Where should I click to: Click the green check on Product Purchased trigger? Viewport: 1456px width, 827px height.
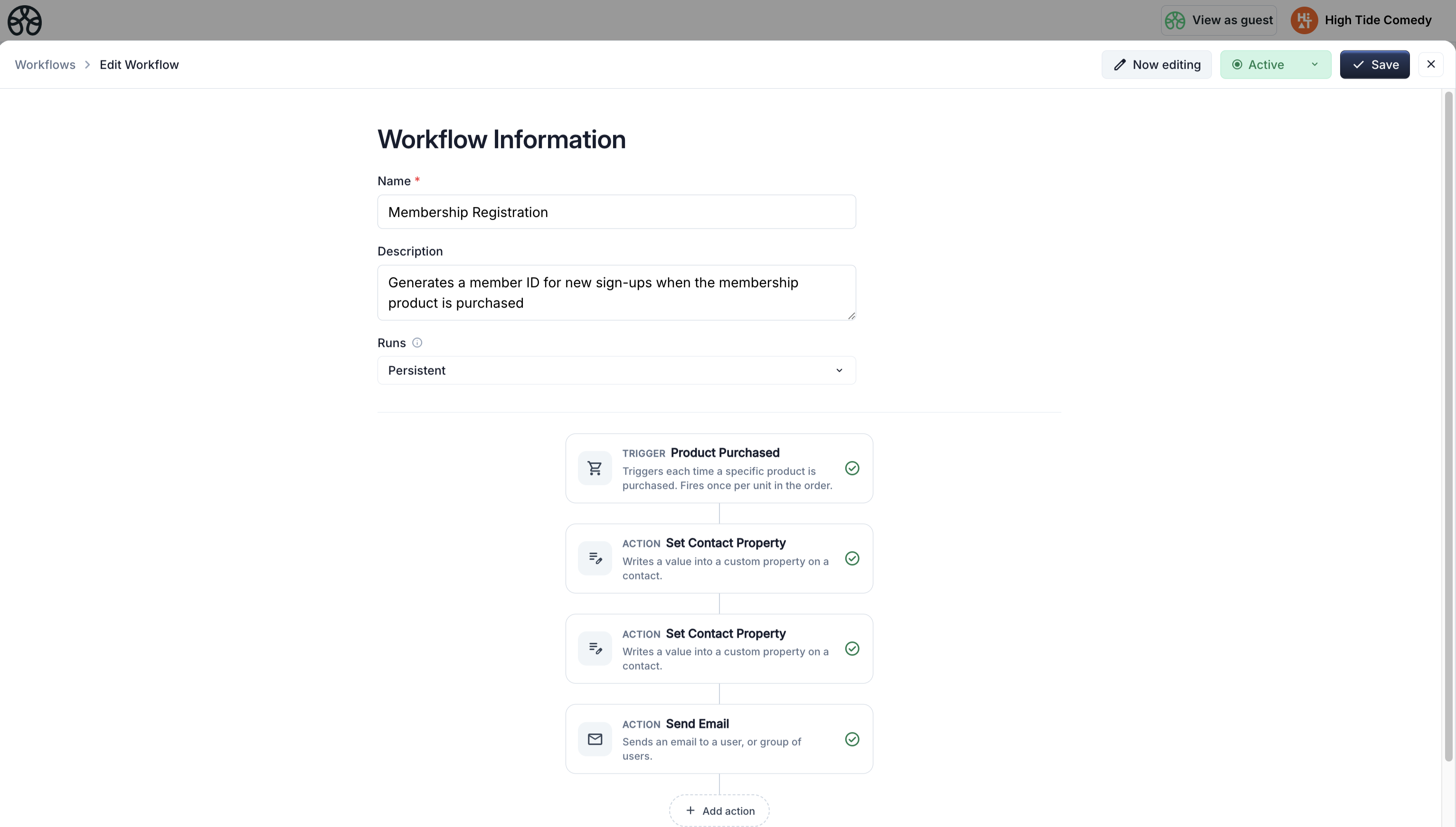pos(851,468)
